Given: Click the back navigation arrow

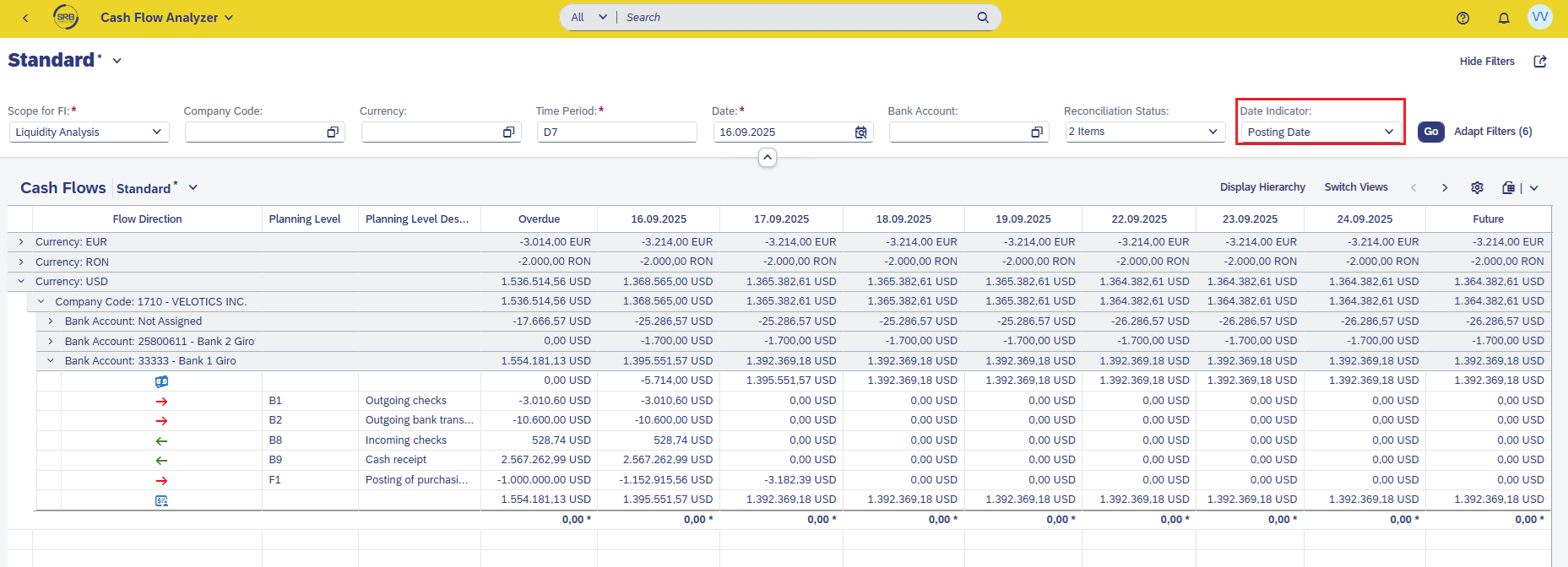Looking at the screenshot, I should click(x=25, y=18).
